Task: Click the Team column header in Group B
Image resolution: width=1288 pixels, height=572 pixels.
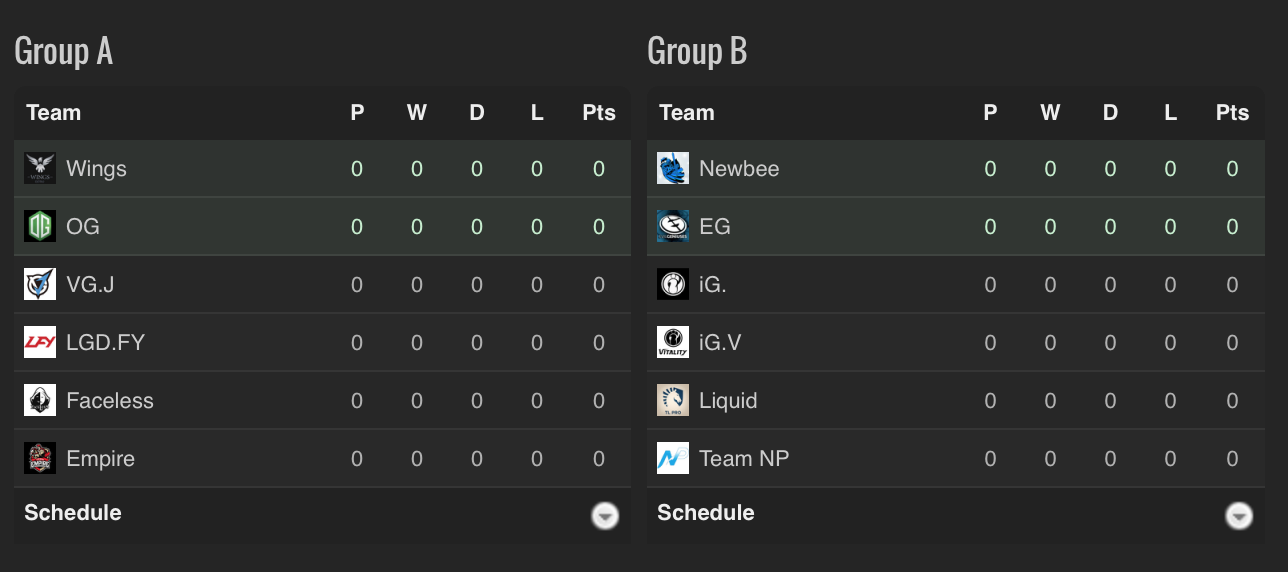Action: [x=687, y=113]
